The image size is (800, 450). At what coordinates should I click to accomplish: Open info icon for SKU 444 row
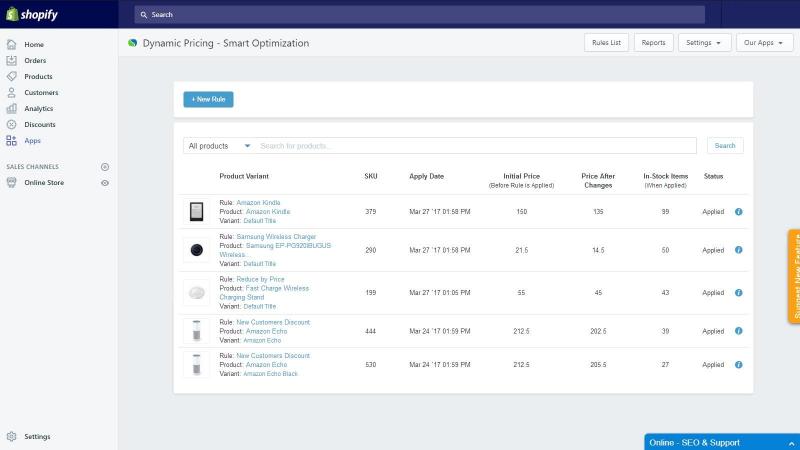738,331
